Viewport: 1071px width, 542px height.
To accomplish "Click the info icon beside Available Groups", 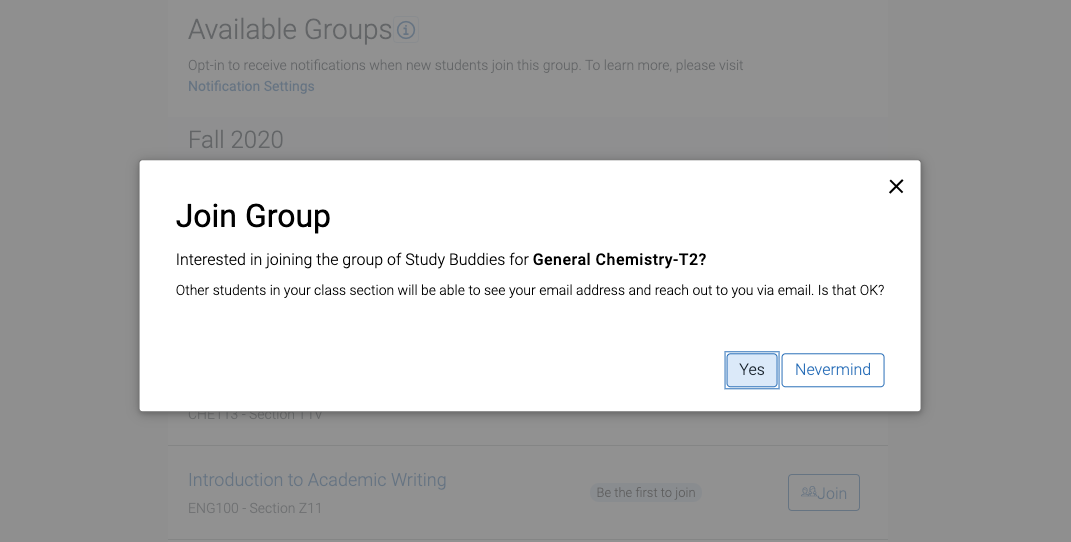I will pyautogui.click(x=405, y=30).
